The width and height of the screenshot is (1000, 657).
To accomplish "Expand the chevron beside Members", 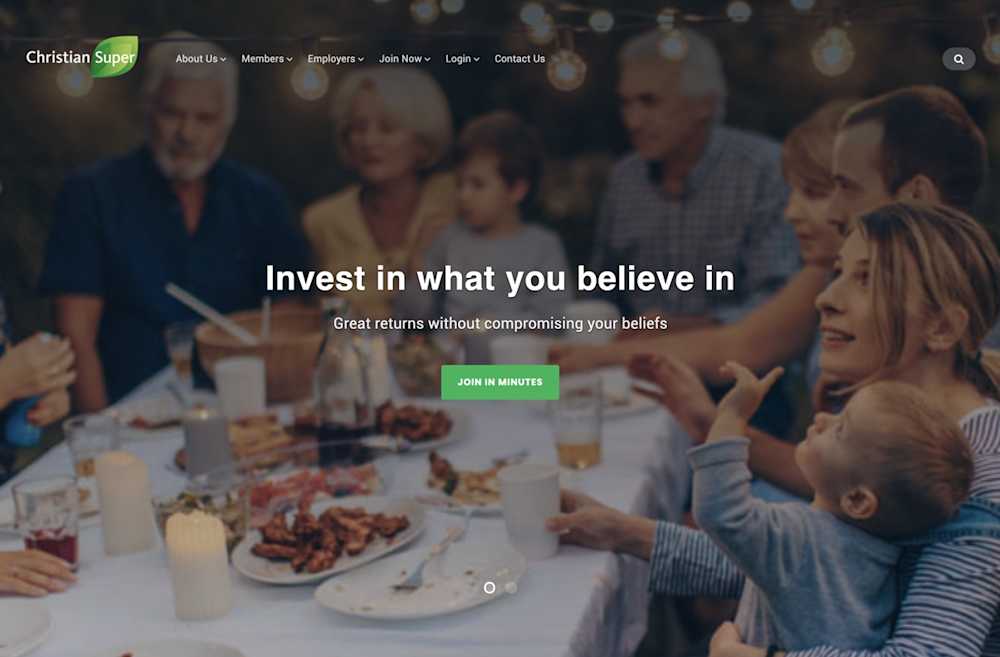I will 290,59.
